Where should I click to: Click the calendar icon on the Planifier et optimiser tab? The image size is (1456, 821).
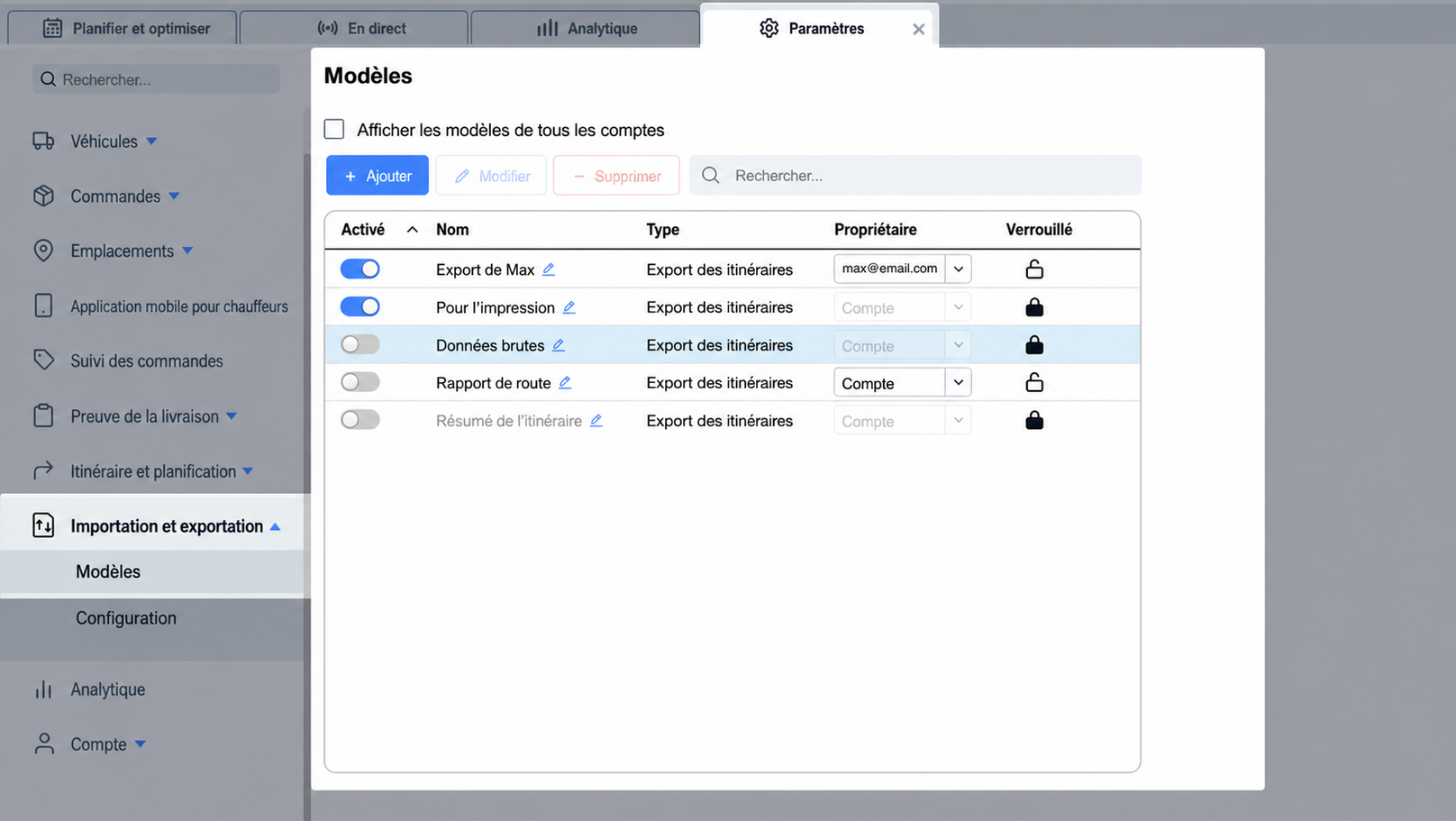(53, 28)
